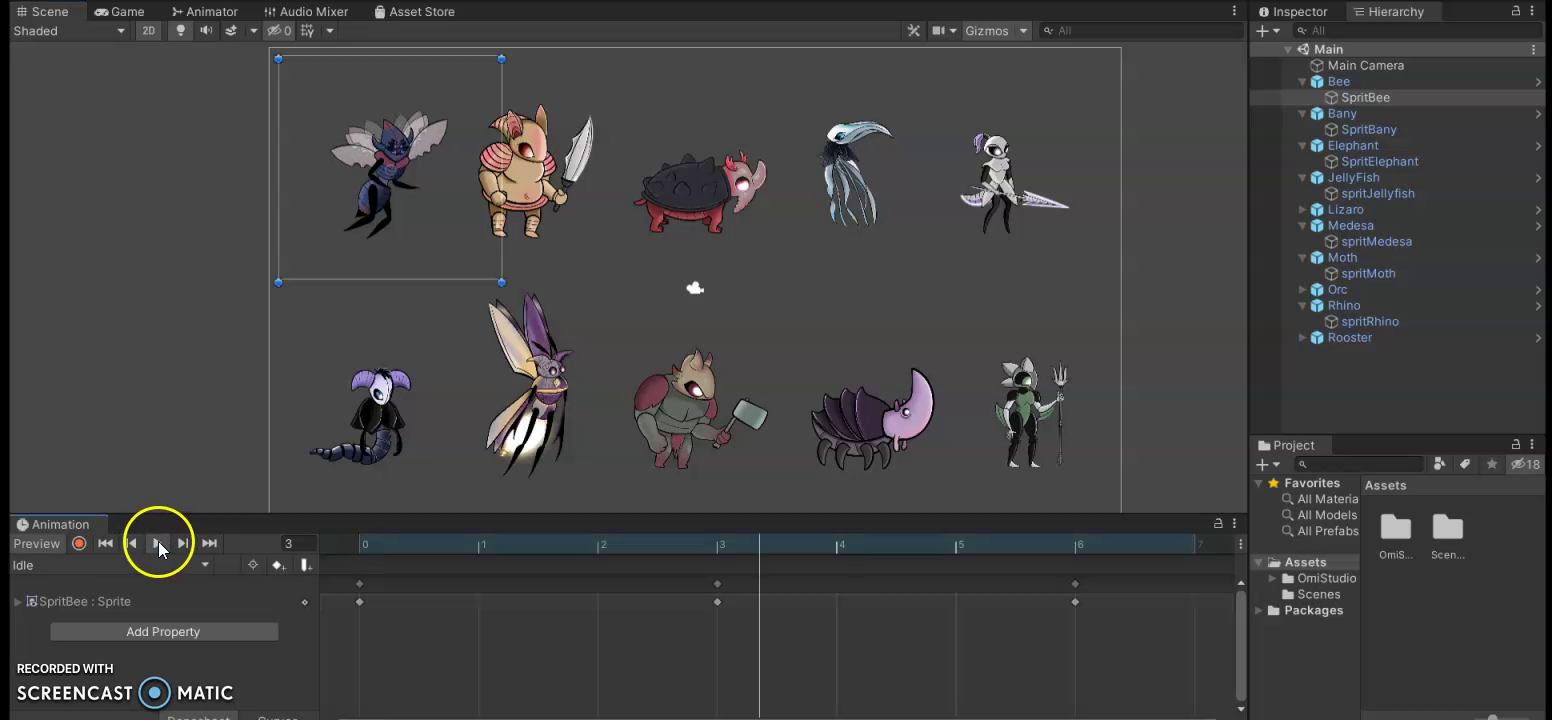Focus the Project search field

click(1359, 464)
